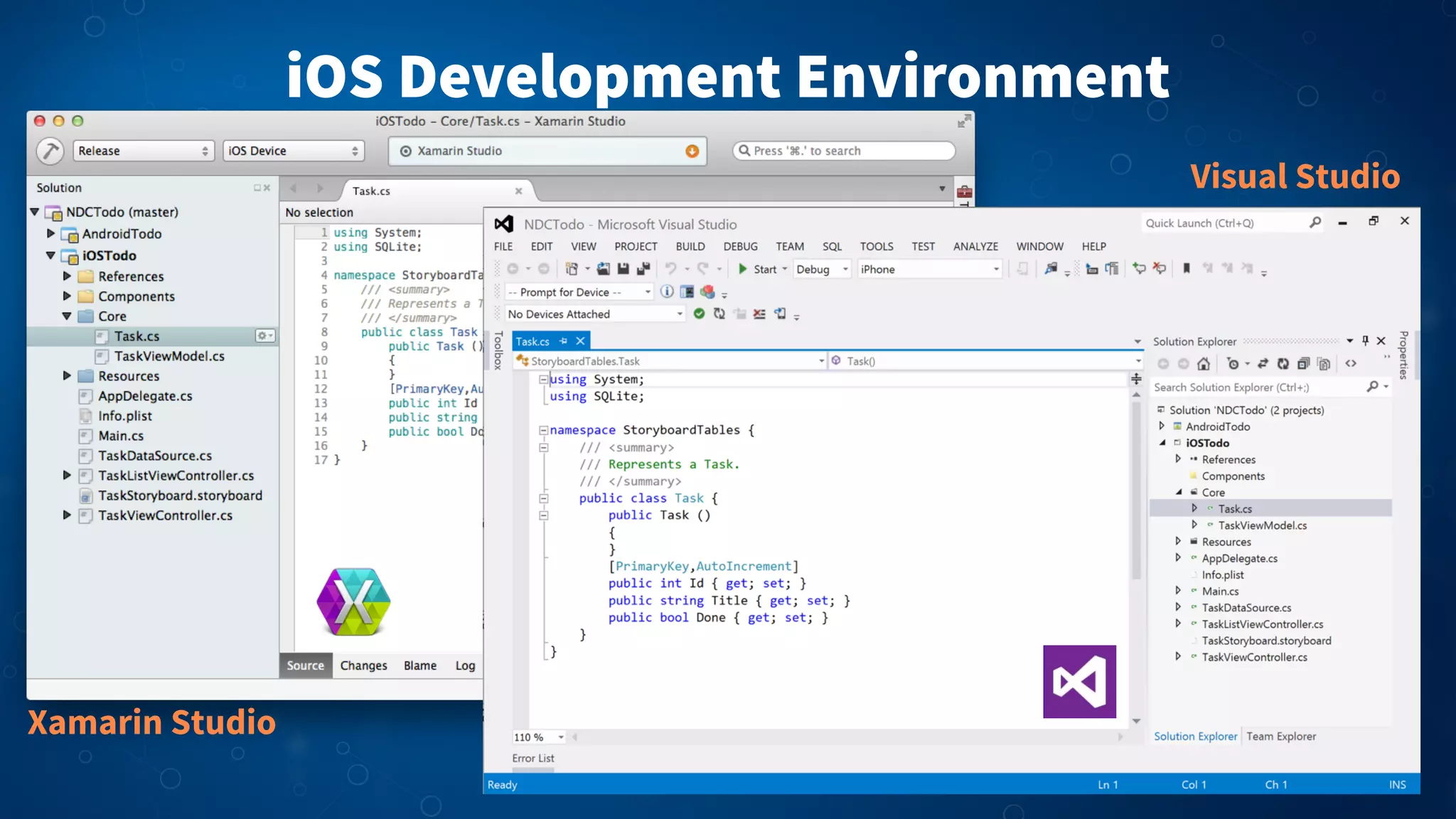Open the DEBUG menu in Visual Studio
Screen dimensions: 1456x819
[740, 246]
